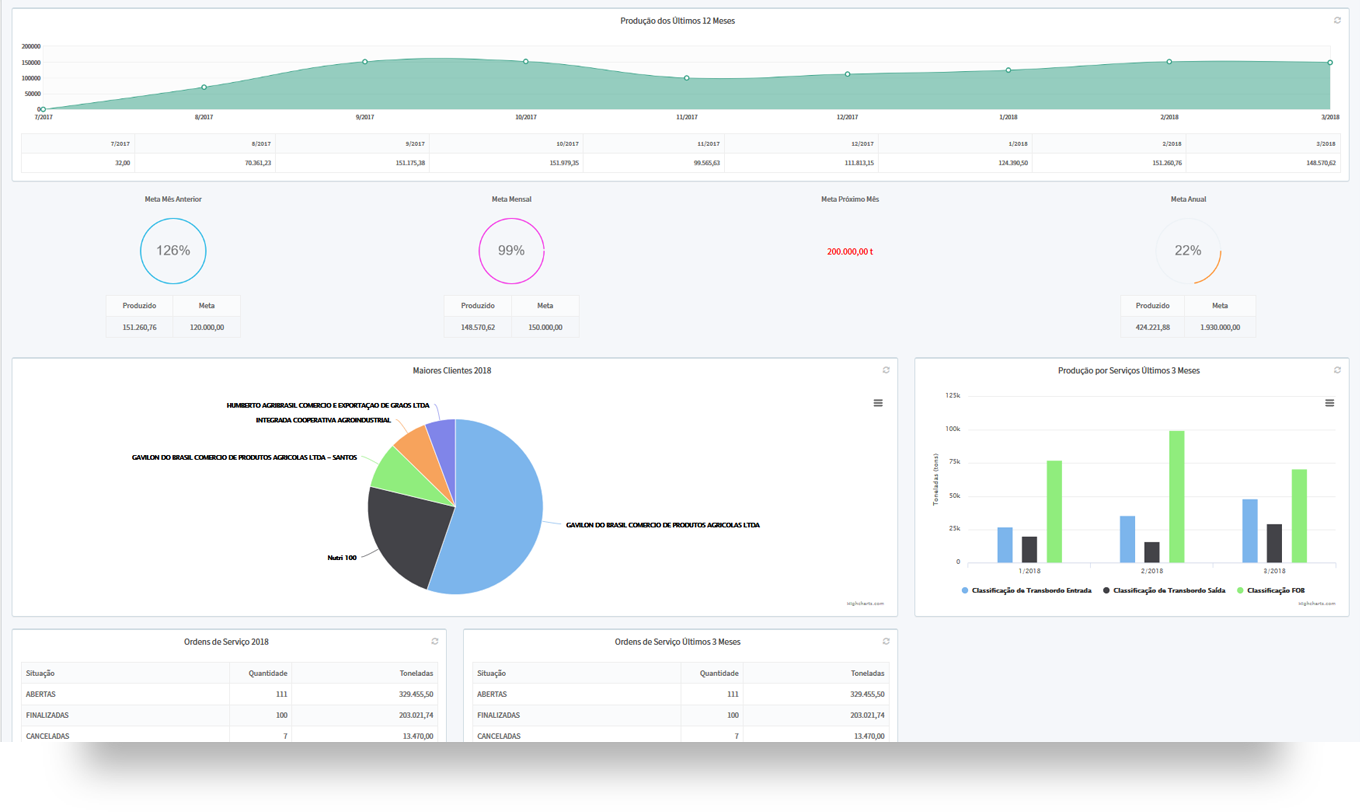Refresh the Ordens de Serviço 2018 table
This screenshot has height=812, width=1360.
click(434, 641)
